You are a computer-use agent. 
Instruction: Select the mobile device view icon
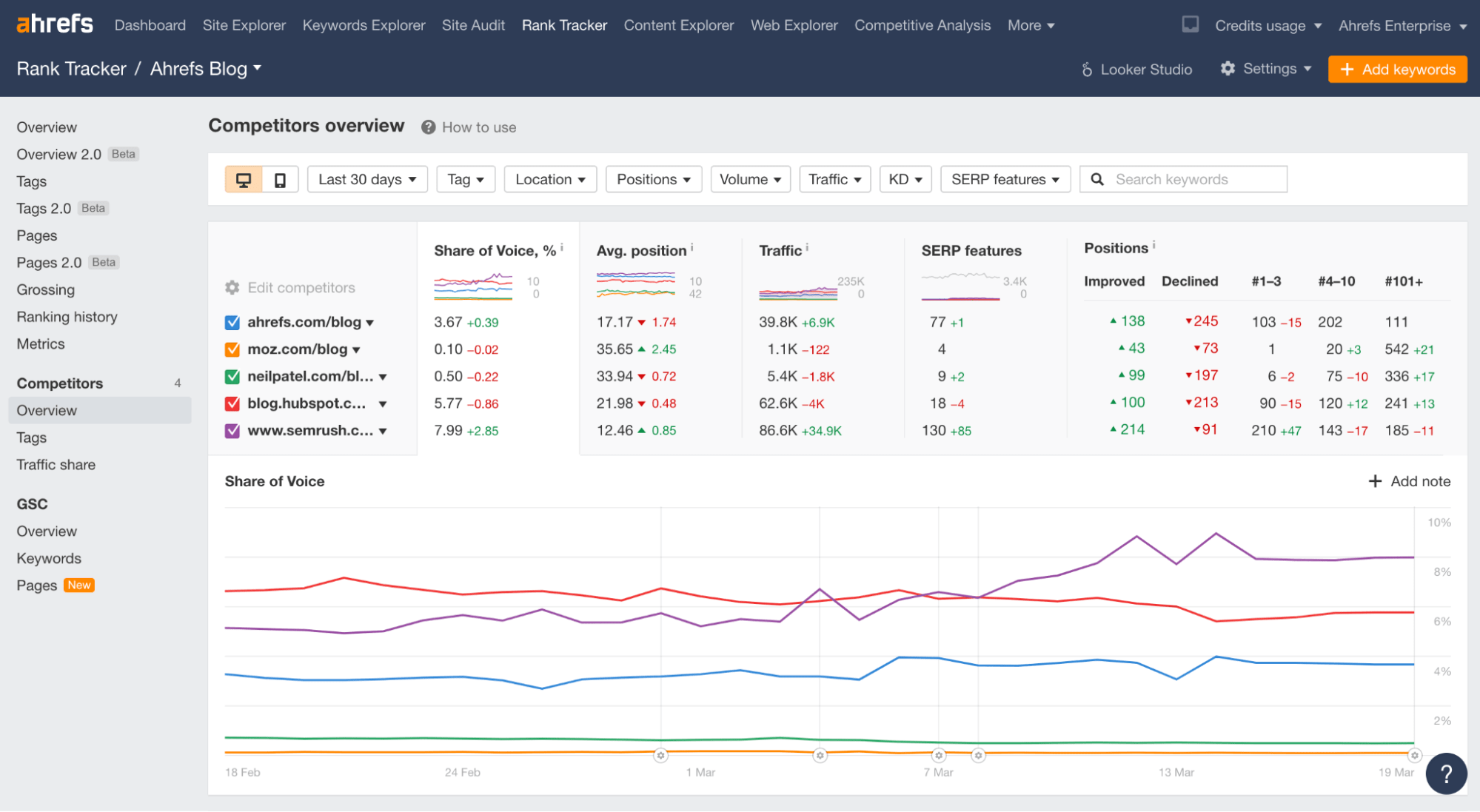280,179
